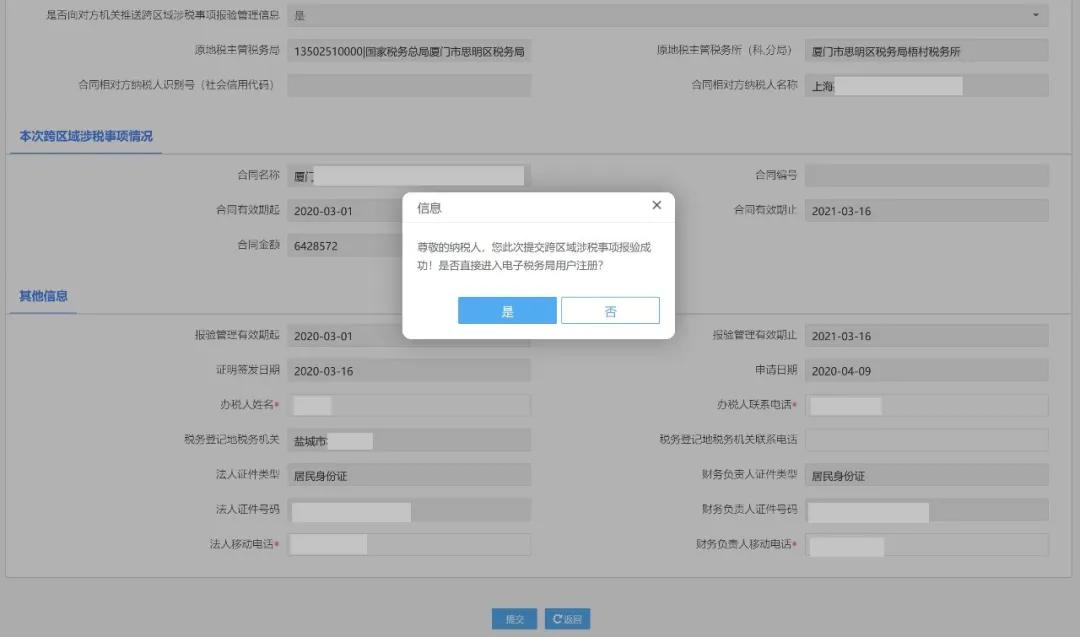Click 否 to decline registration

pos(610,310)
